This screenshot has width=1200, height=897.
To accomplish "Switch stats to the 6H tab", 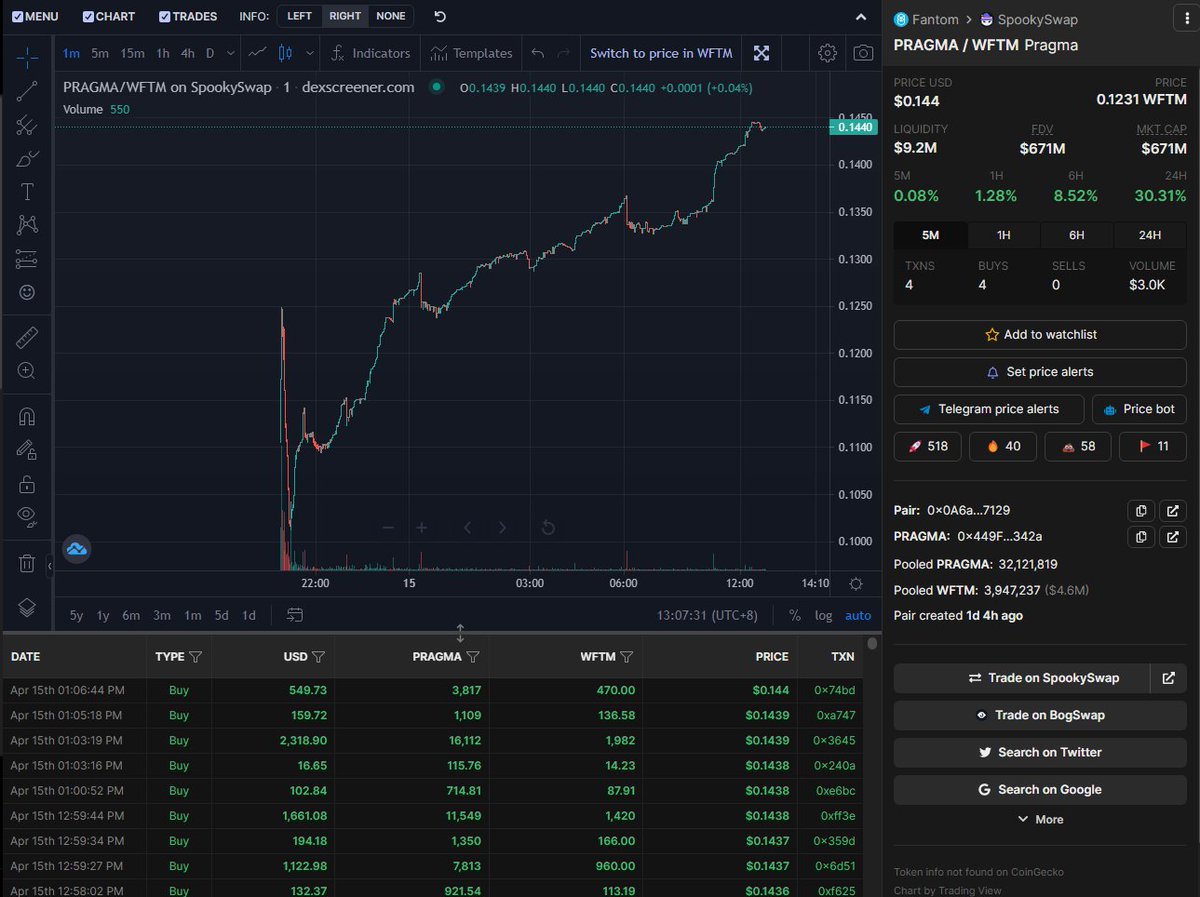I will pyautogui.click(x=1077, y=235).
